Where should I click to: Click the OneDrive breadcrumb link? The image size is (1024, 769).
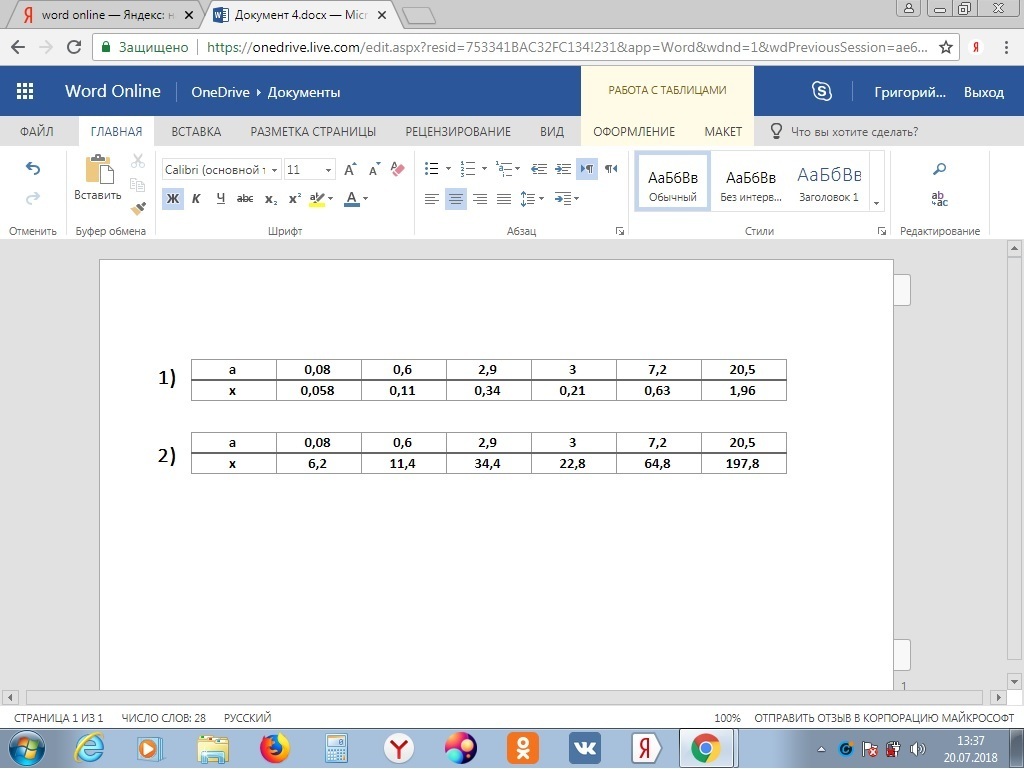(220, 92)
